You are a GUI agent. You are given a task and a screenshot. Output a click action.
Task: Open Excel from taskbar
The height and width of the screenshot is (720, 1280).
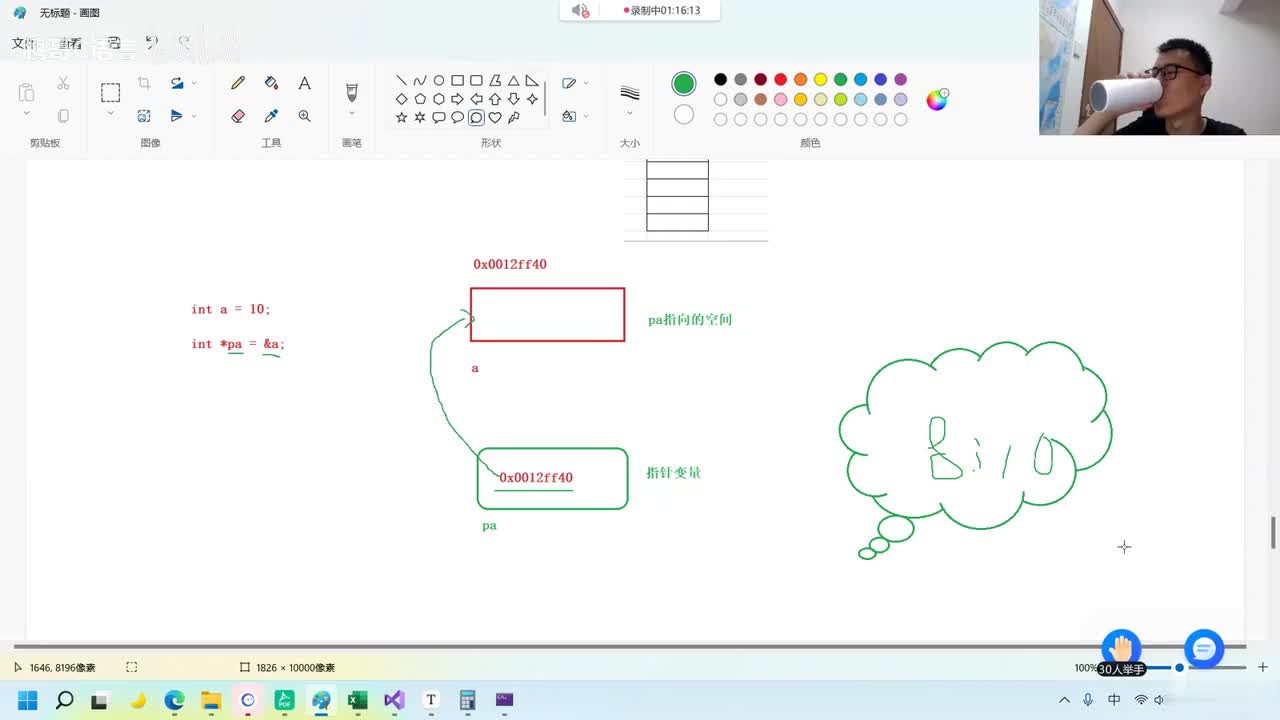(x=357, y=700)
